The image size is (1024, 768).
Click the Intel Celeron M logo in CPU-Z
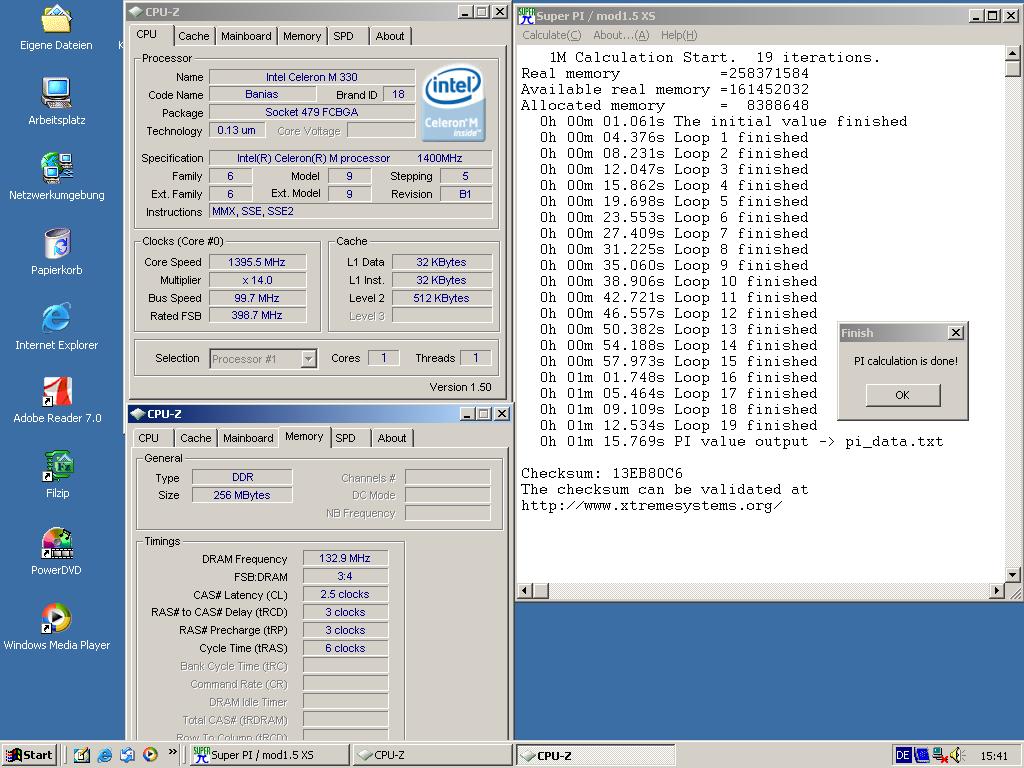(x=453, y=103)
